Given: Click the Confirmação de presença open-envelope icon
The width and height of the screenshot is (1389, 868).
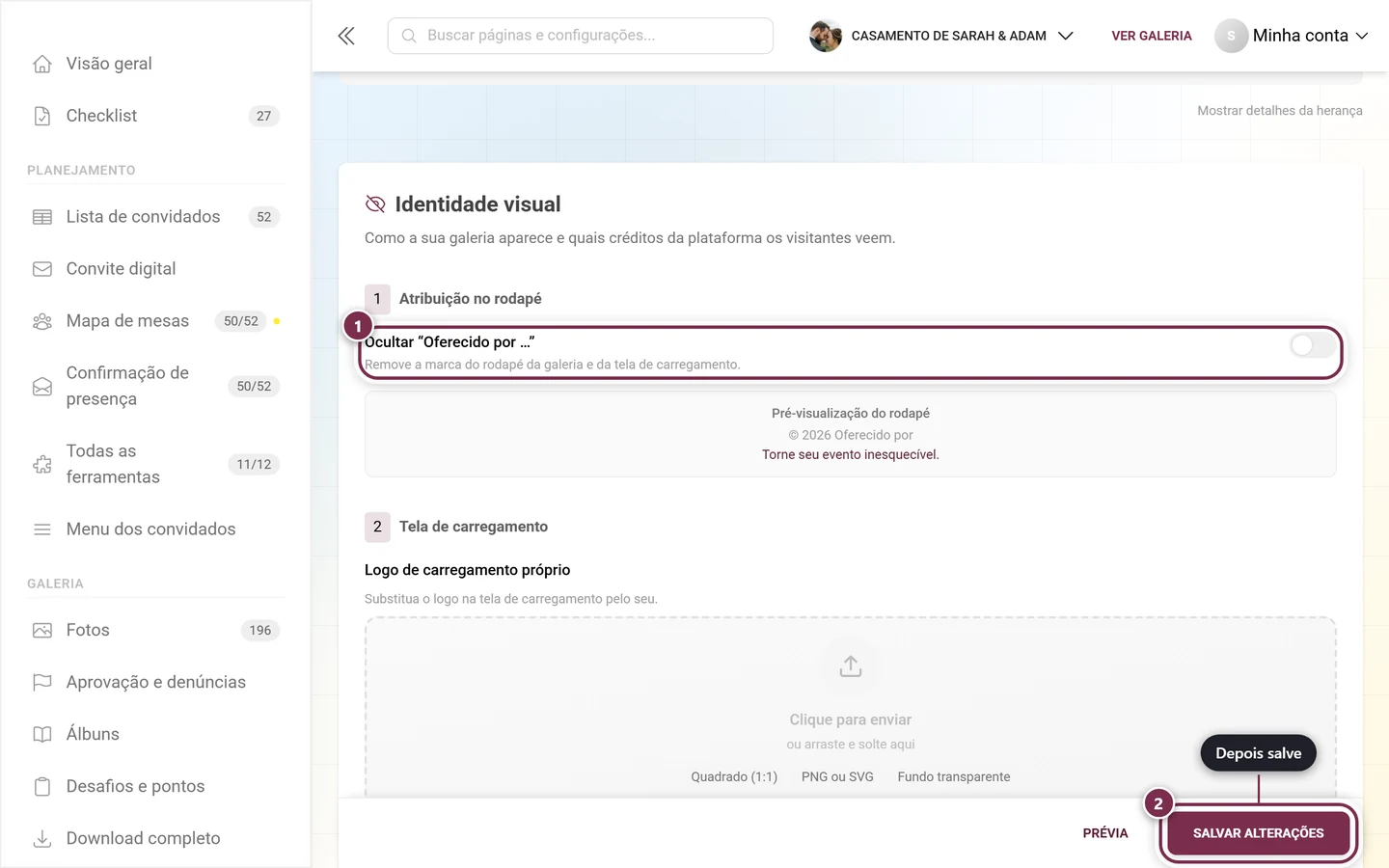Looking at the screenshot, I should point(42,386).
